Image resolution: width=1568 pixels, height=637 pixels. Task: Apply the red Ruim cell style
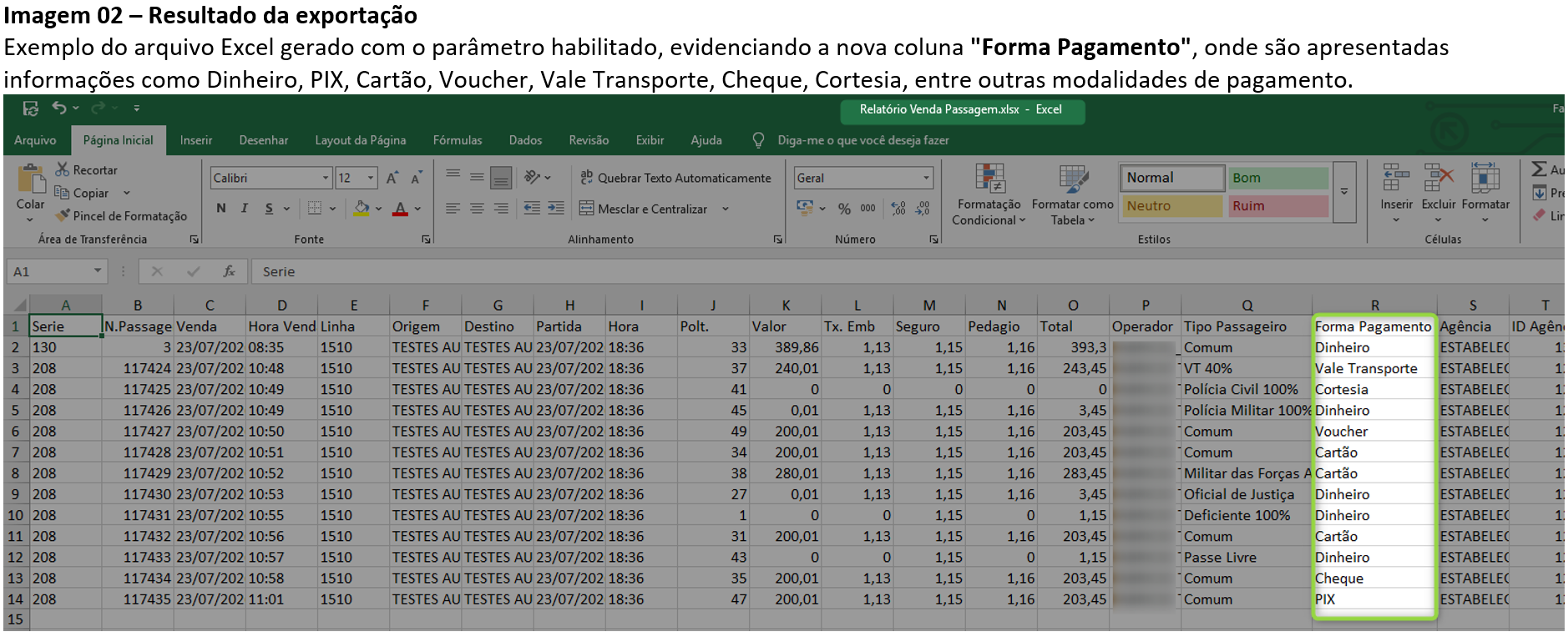click(1277, 206)
